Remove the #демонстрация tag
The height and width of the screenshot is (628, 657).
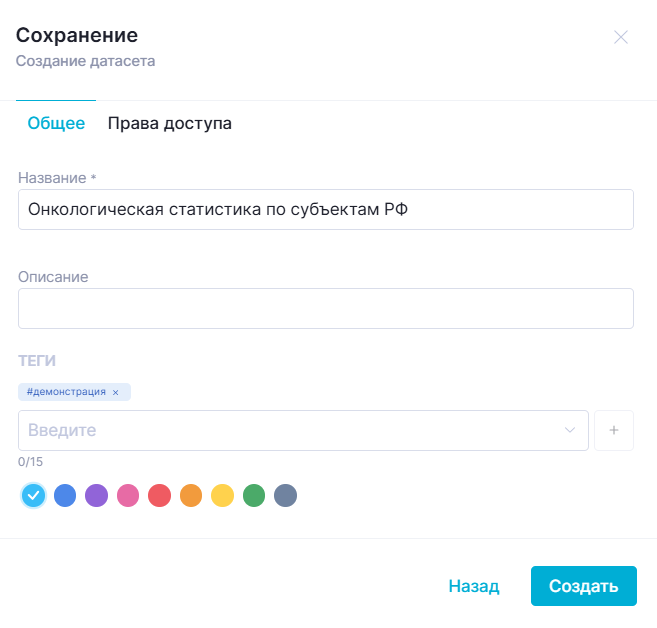(x=116, y=392)
